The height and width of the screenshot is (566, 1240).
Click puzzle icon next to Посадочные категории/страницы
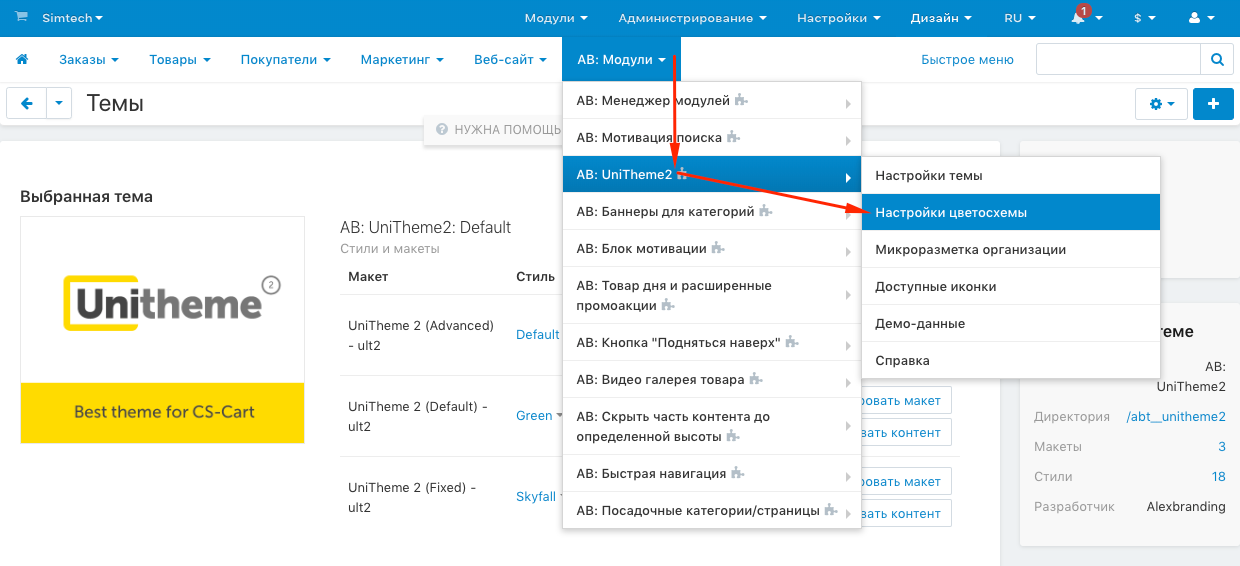831,511
